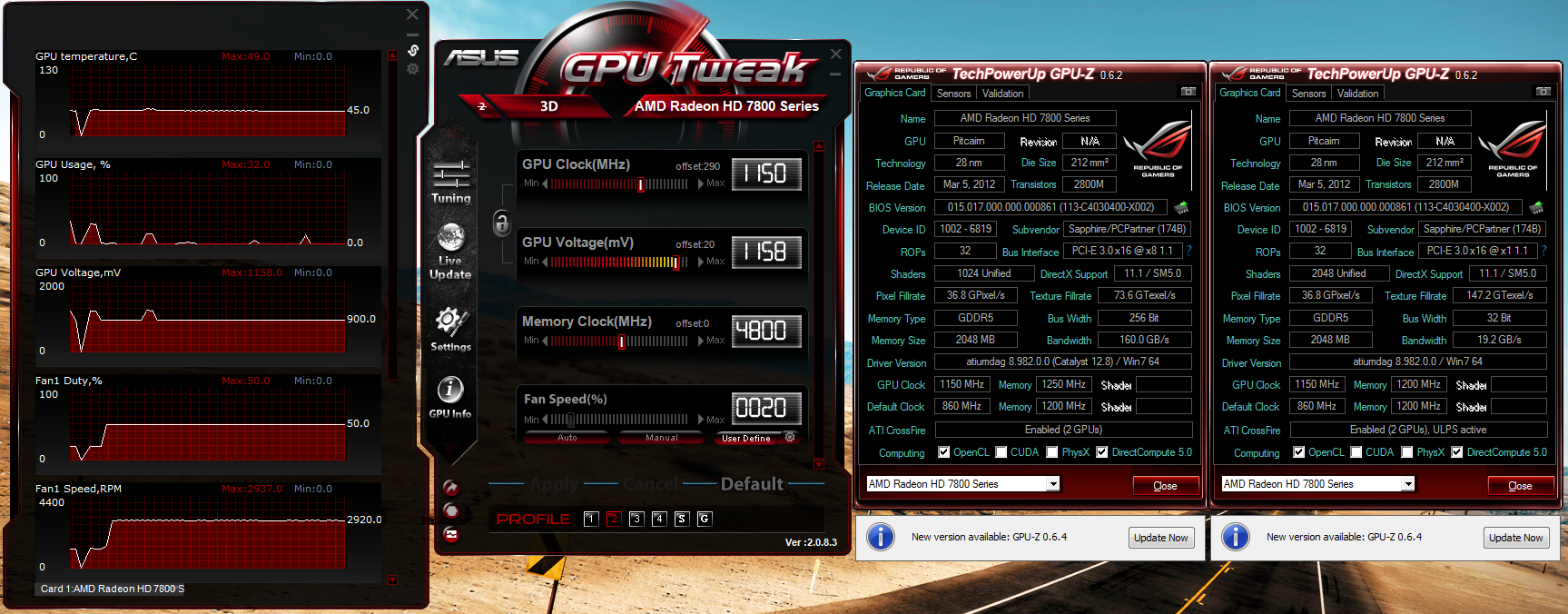Toggle DirectCompute 5.0 checkbox in left GPU-Z
The height and width of the screenshot is (614, 1568).
click(1102, 452)
